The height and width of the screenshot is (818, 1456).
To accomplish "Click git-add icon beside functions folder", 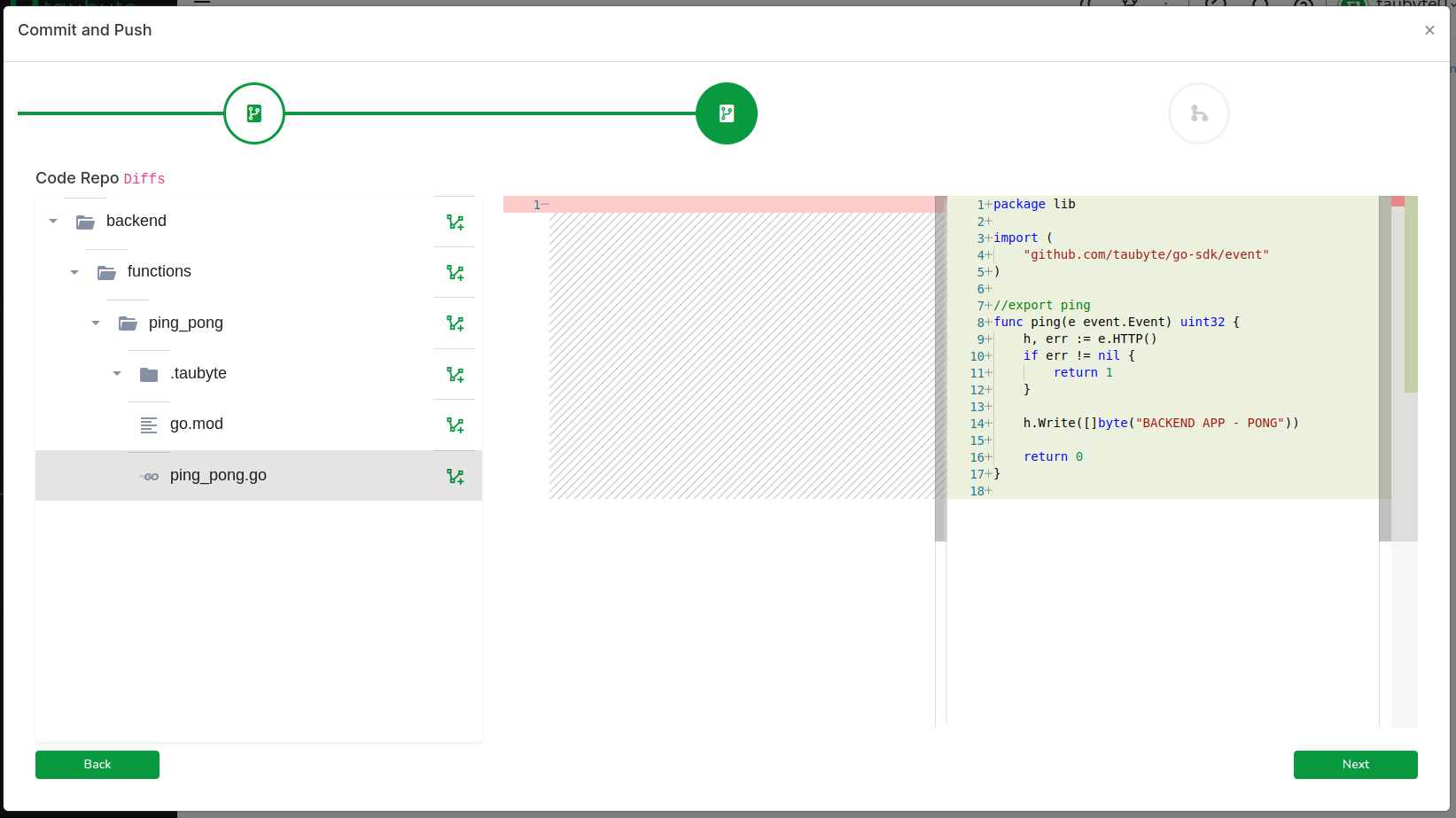I will tap(455, 273).
